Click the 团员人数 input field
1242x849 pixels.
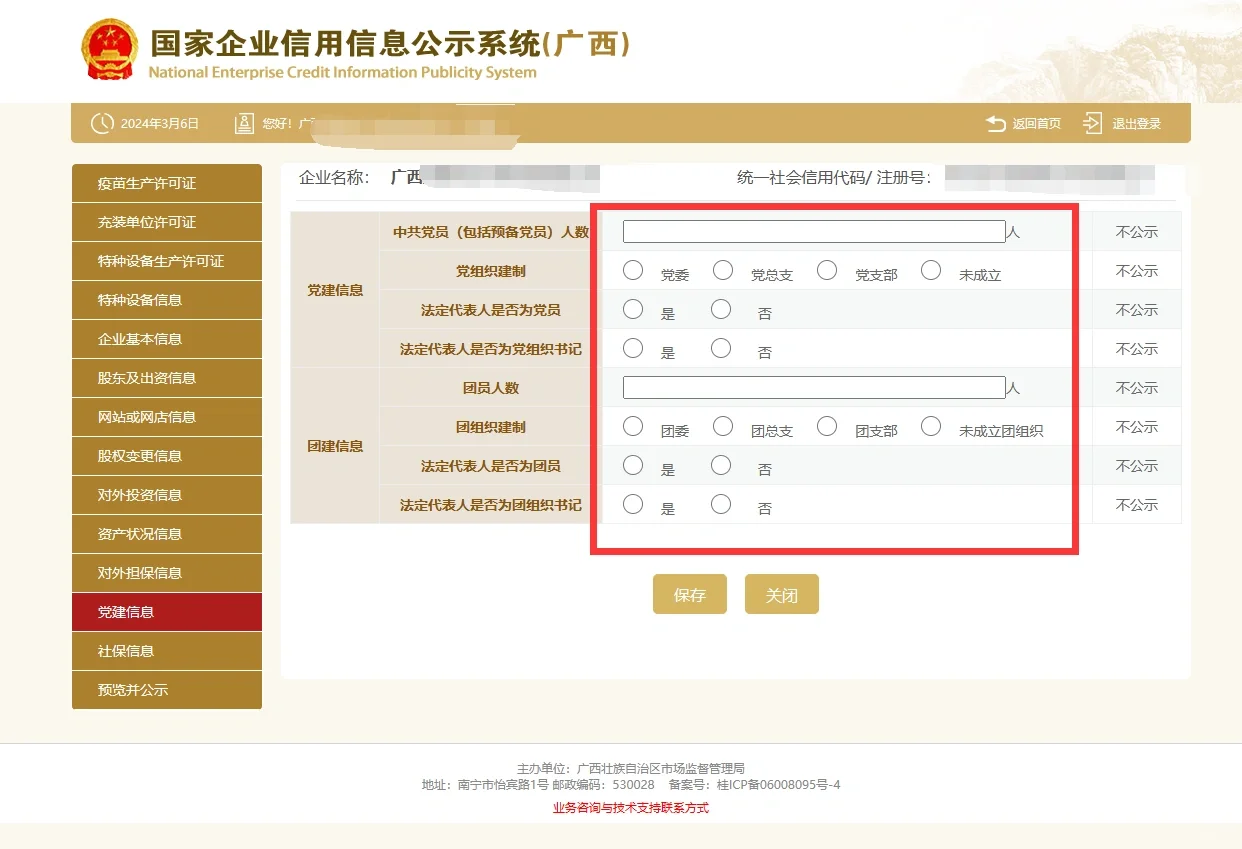[814, 387]
